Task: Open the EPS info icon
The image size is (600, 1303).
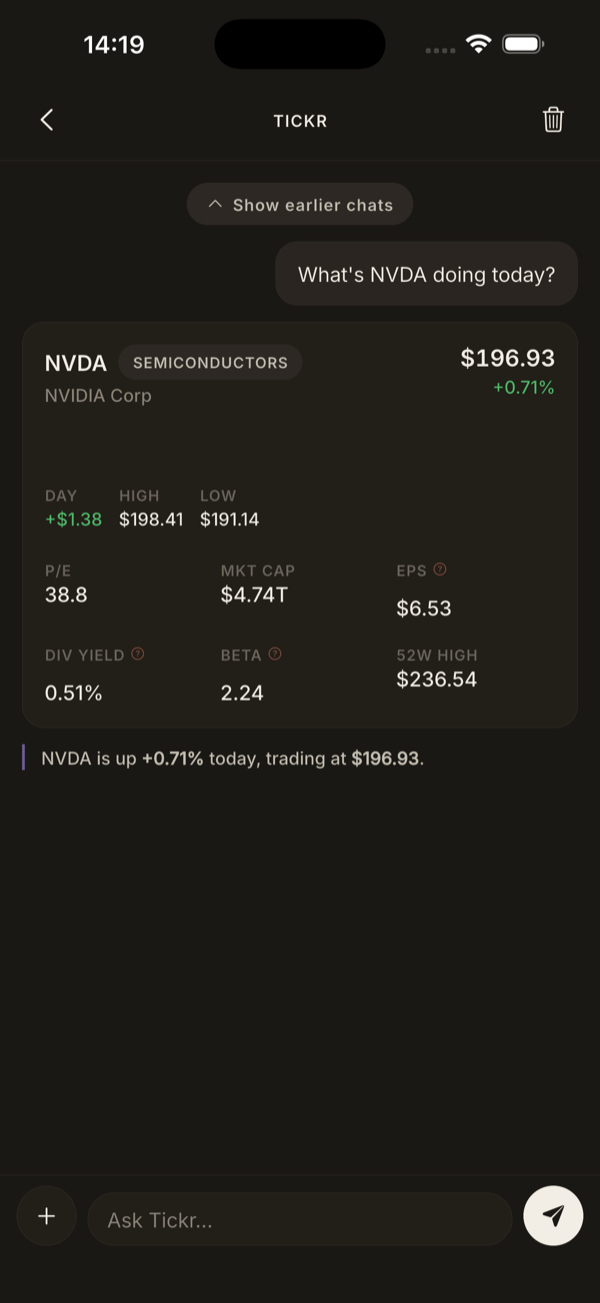Action: point(440,570)
